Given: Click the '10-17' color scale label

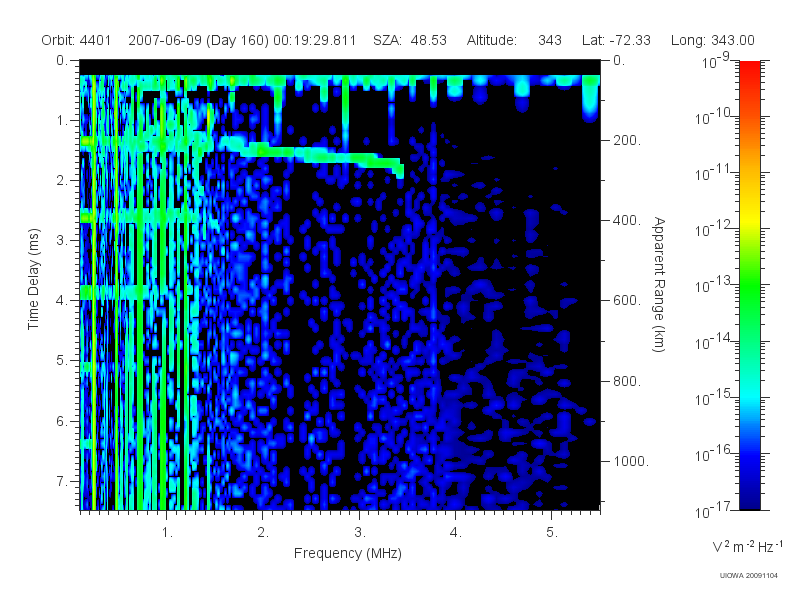Looking at the screenshot, I should point(714,510).
